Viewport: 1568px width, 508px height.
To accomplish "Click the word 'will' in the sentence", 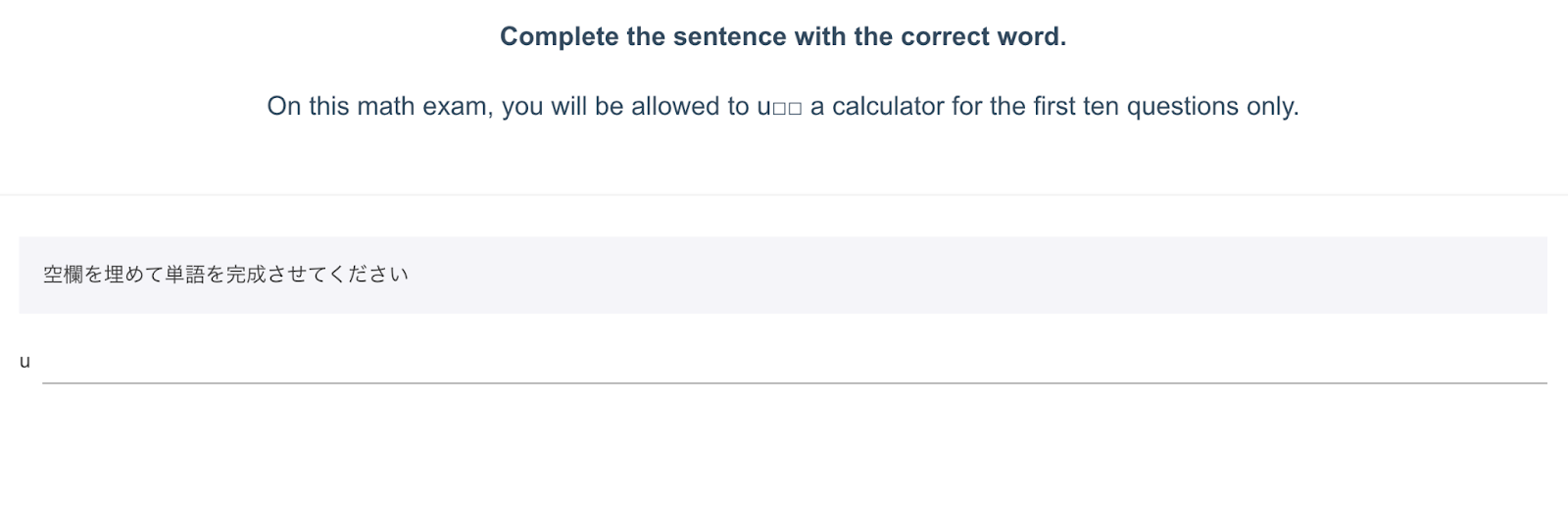I will click(x=568, y=107).
